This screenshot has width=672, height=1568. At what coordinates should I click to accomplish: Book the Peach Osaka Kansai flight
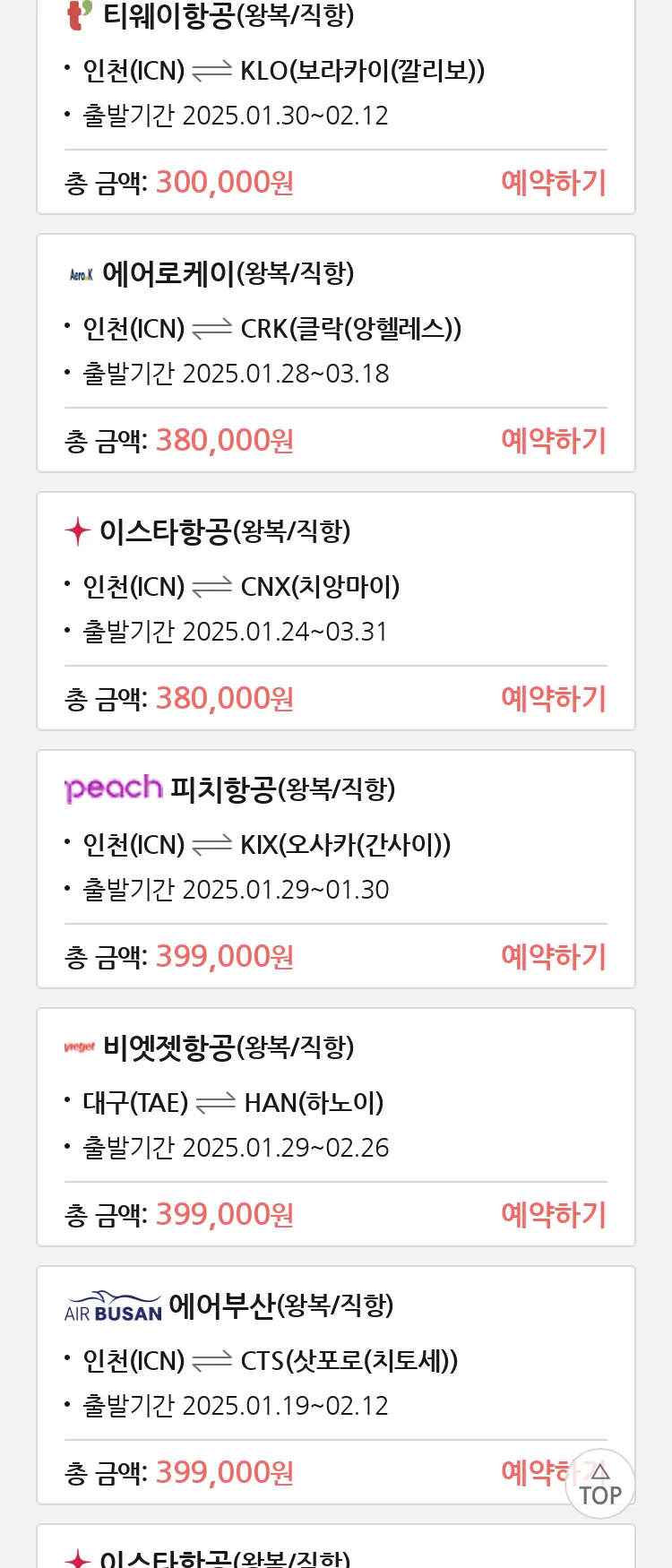point(554,957)
